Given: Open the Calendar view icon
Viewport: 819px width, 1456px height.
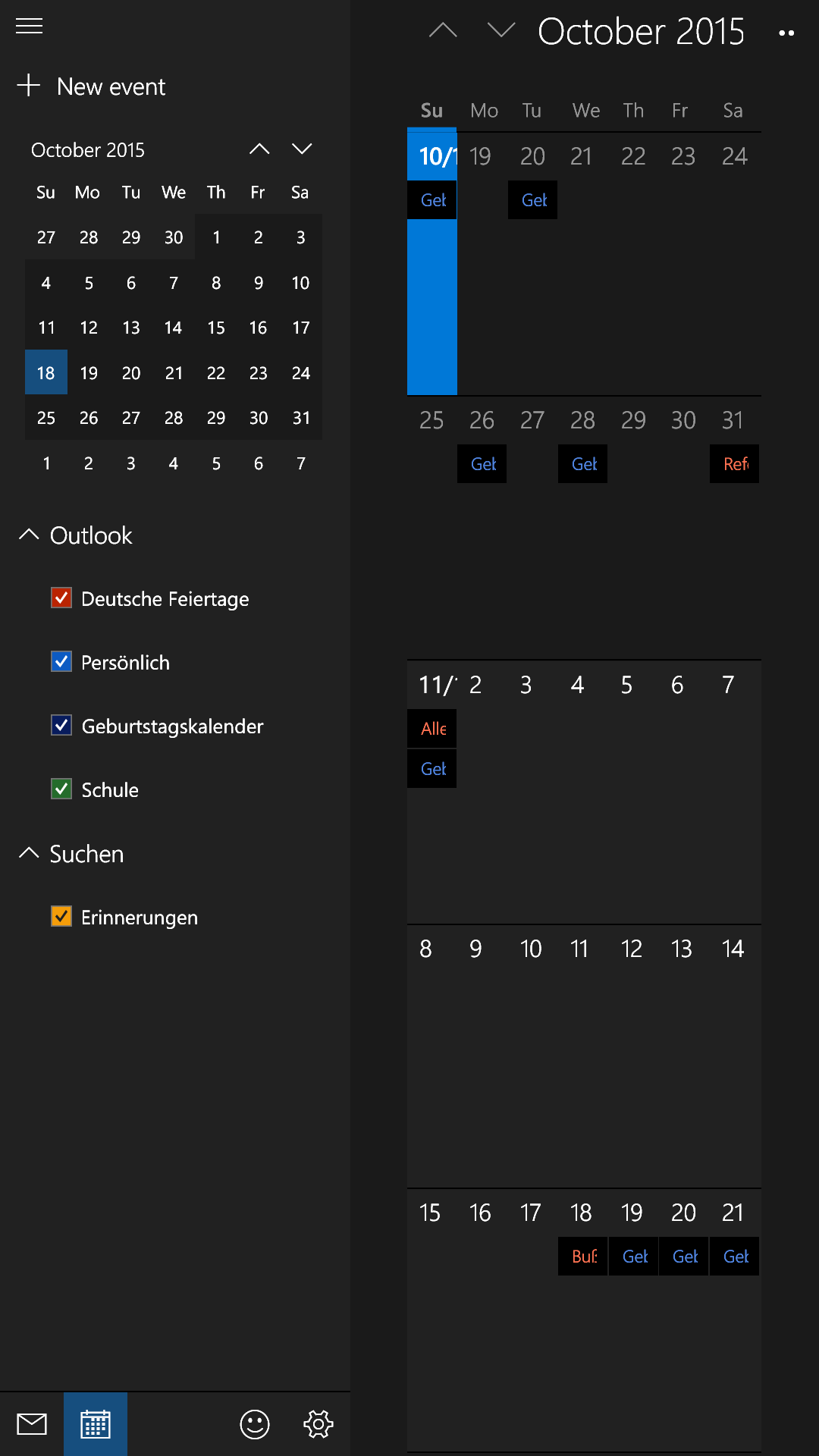Looking at the screenshot, I should 96,1424.
